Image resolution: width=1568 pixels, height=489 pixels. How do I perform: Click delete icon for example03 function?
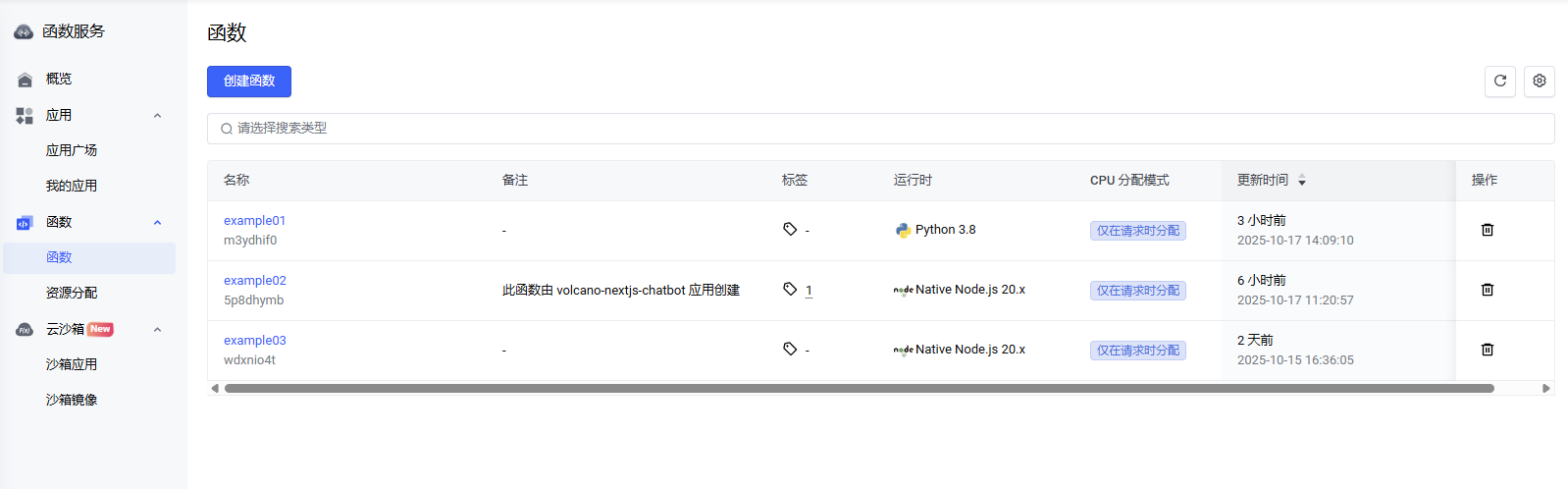click(1487, 350)
